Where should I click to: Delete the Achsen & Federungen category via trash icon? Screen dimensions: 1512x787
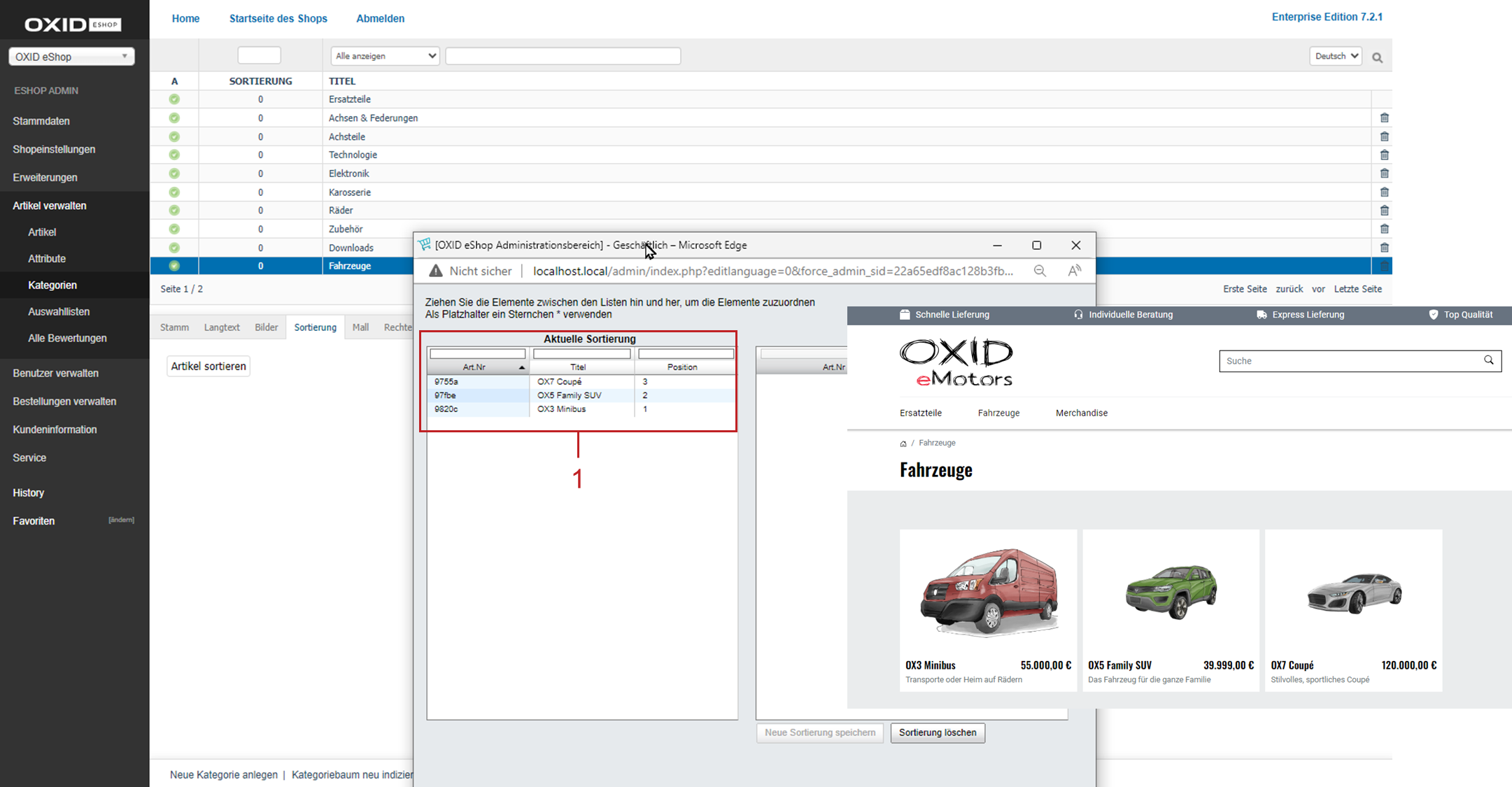[1384, 118]
